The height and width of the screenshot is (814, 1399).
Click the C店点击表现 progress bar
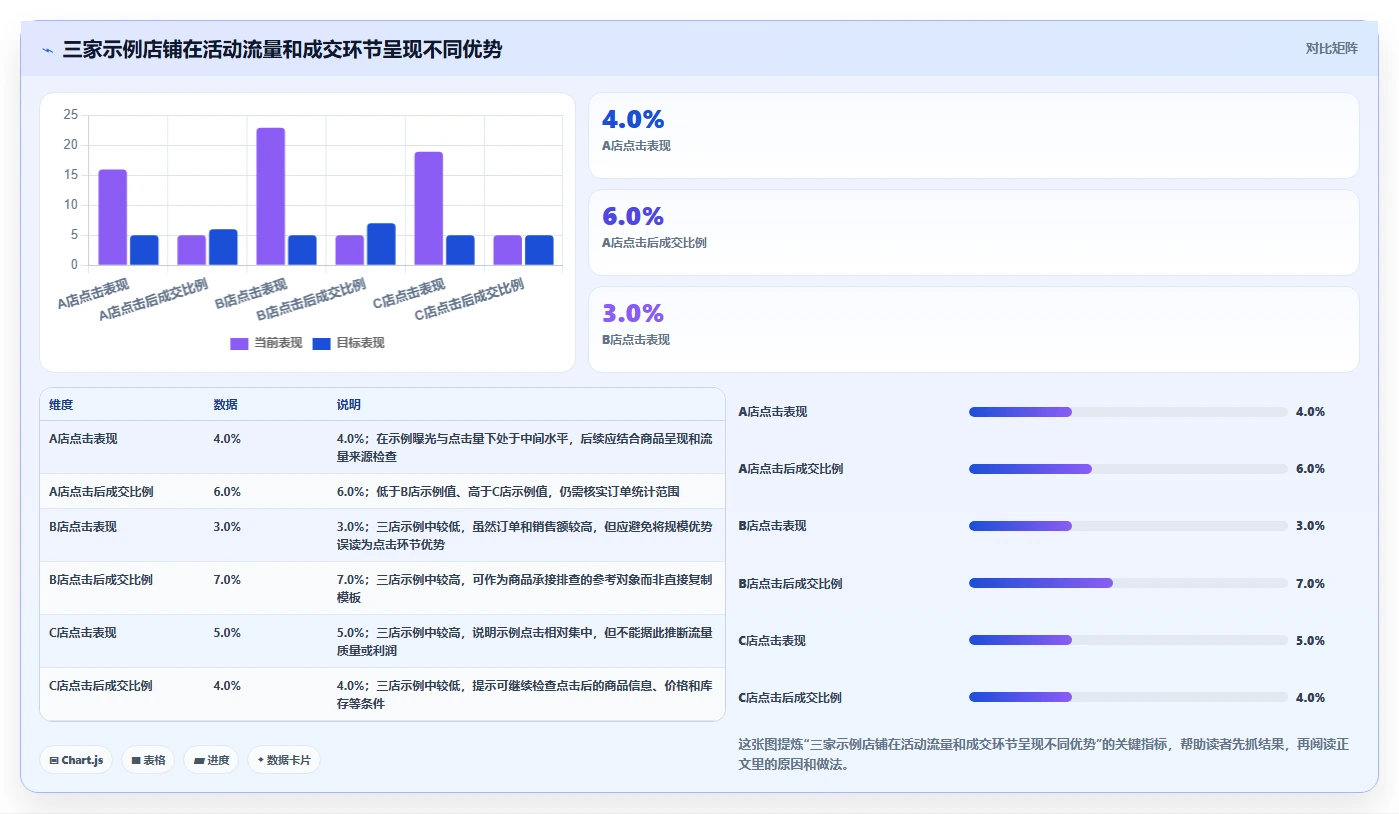point(1128,640)
